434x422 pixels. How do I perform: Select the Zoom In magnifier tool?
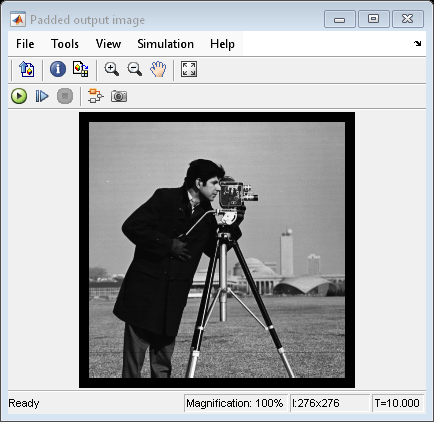click(112, 69)
